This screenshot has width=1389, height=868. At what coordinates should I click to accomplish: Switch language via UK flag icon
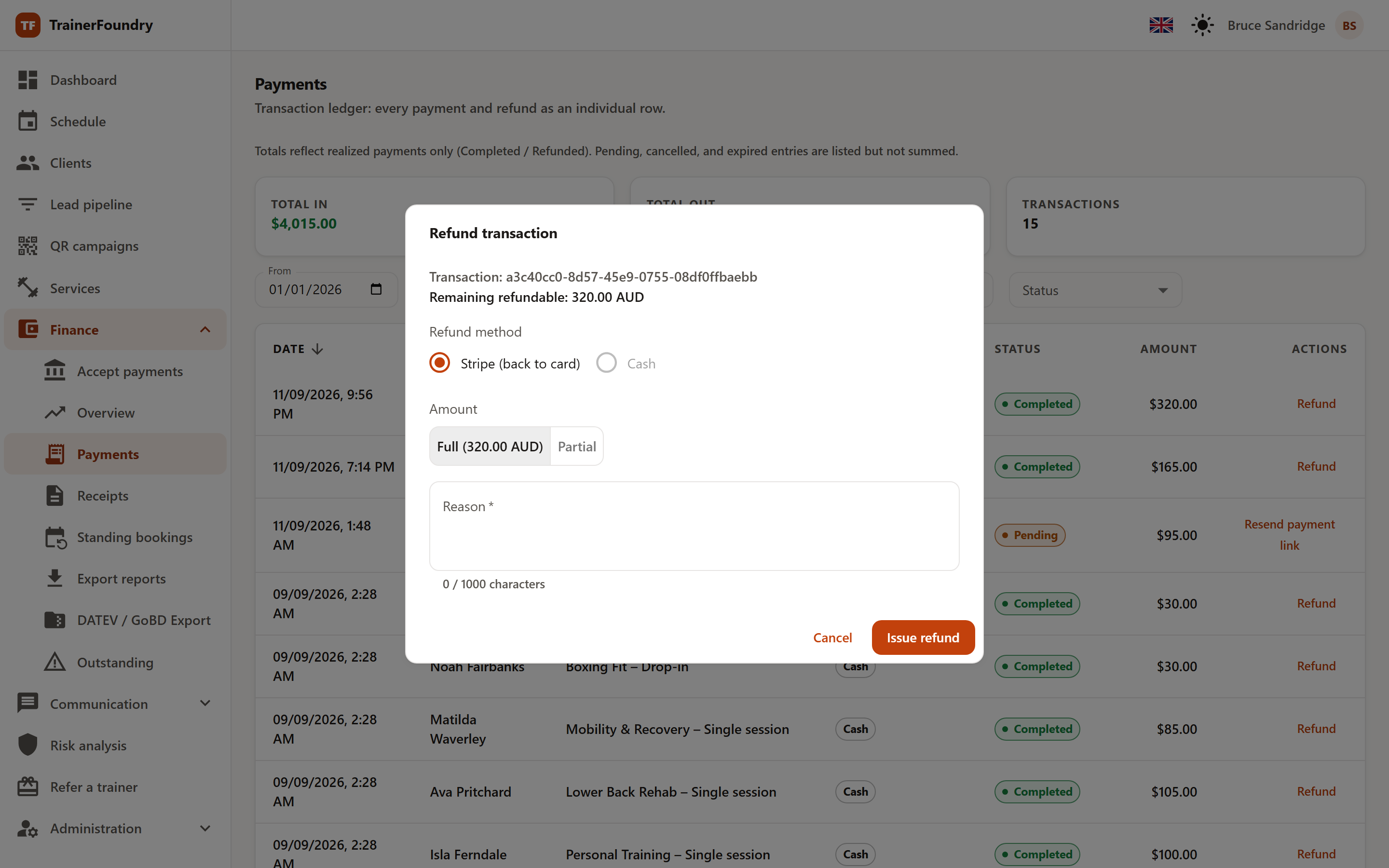coord(1161,25)
